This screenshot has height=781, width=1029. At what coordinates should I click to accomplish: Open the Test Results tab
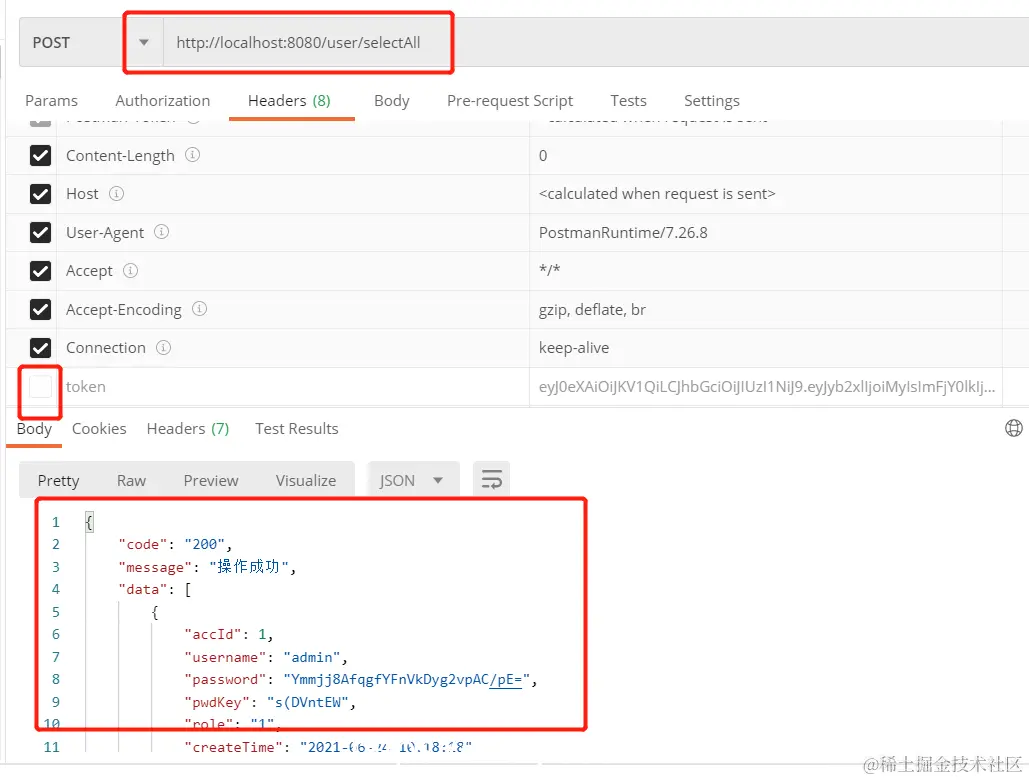pyautogui.click(x=297, y=429)
